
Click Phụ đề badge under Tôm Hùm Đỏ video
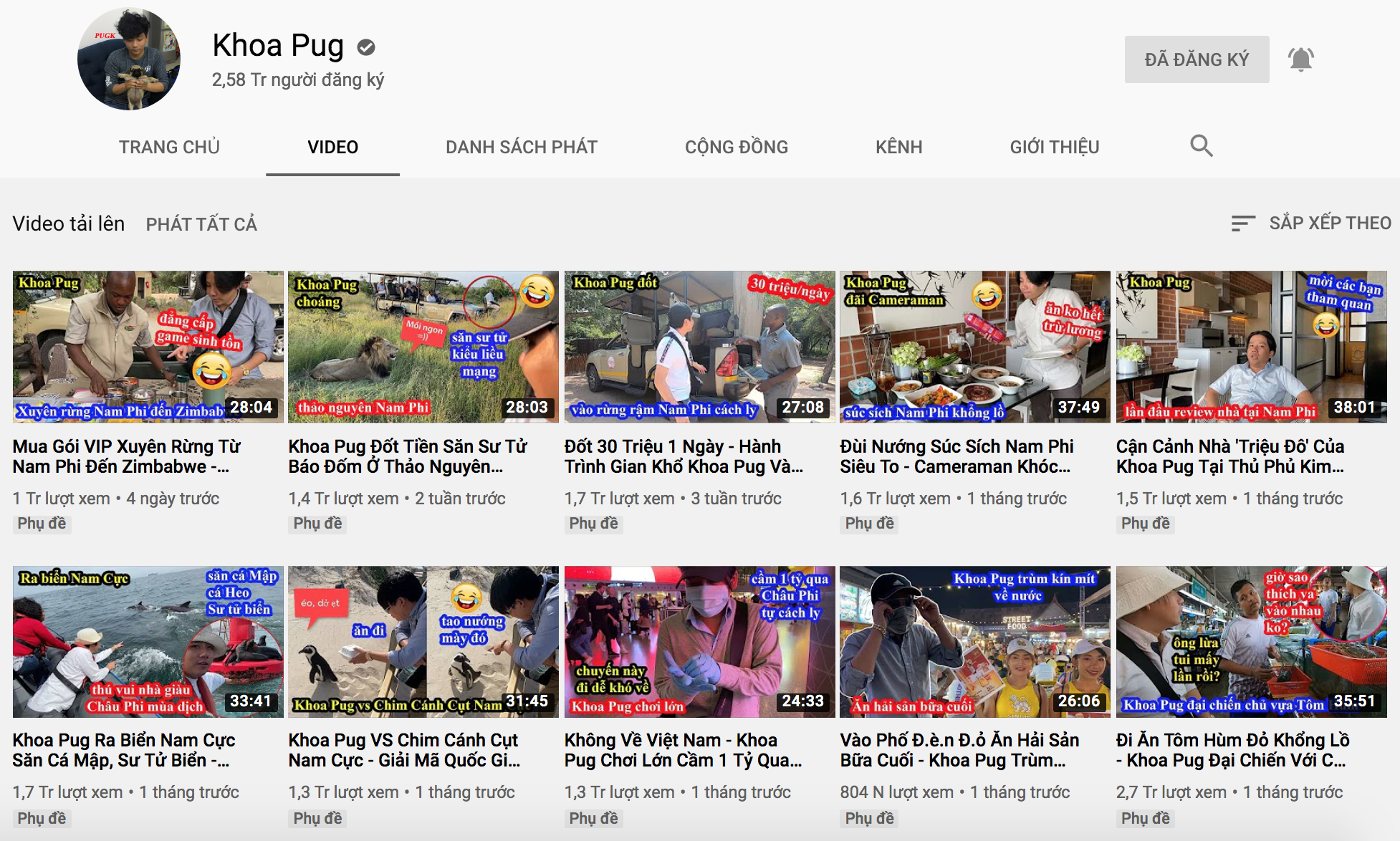tap(1145, 818)
